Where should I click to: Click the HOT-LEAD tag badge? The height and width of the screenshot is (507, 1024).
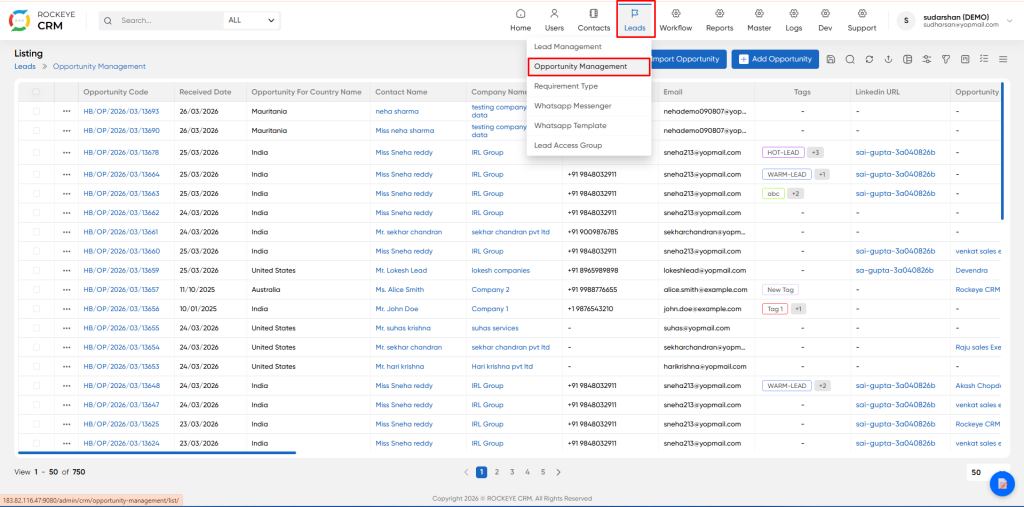point(784,152)
